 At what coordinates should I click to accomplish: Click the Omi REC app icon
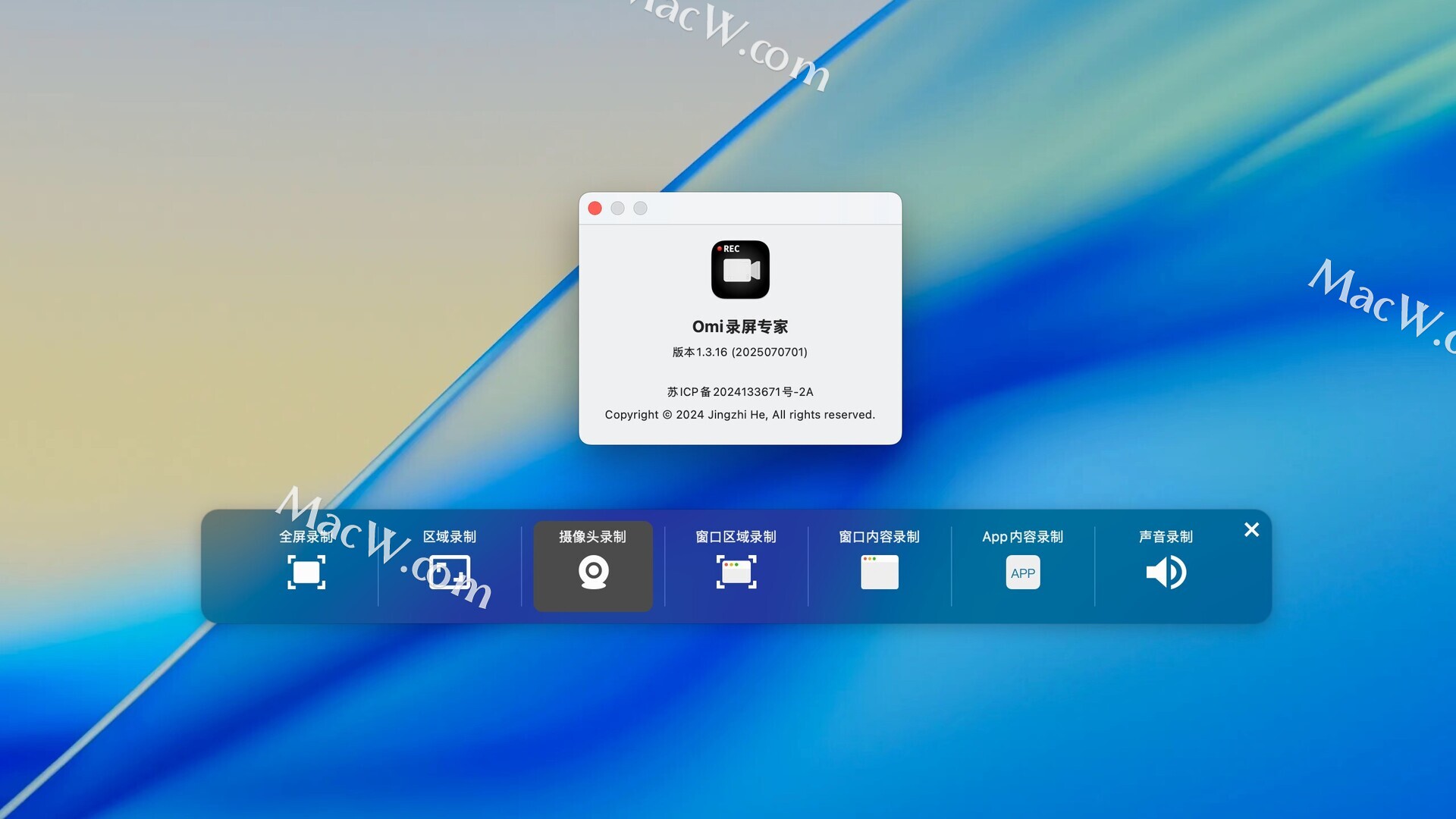(740, 270)
